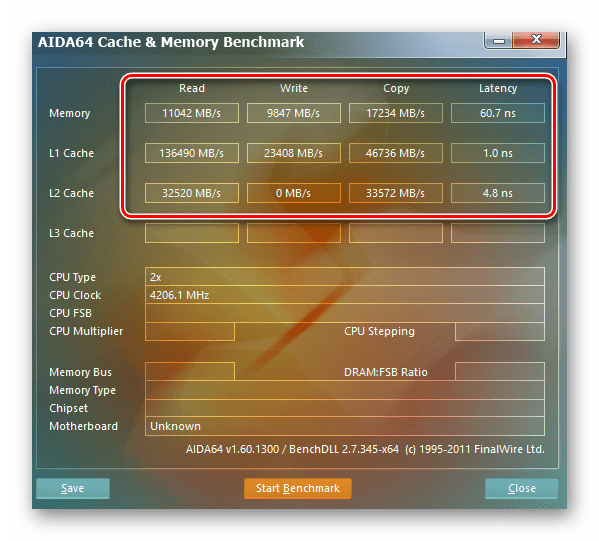Click the CPU Clock 4206.1 MHz field

pyautogui.click(x=345, y=295)
